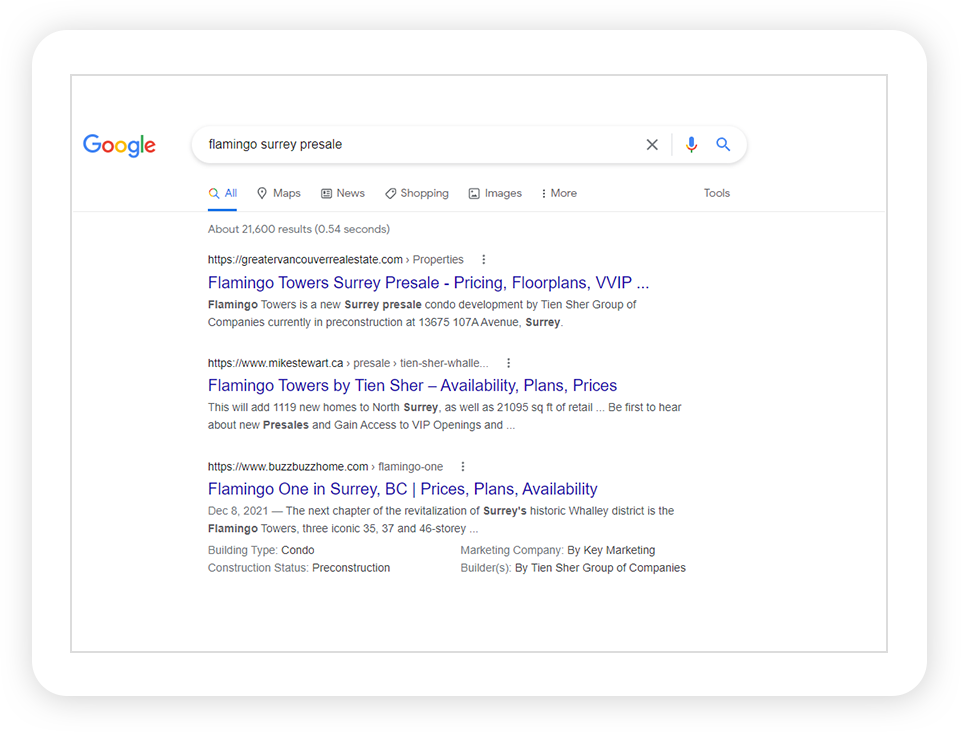961x732 pixels.
Task: Open options for mikestewart.ca result
Action: 508,363
